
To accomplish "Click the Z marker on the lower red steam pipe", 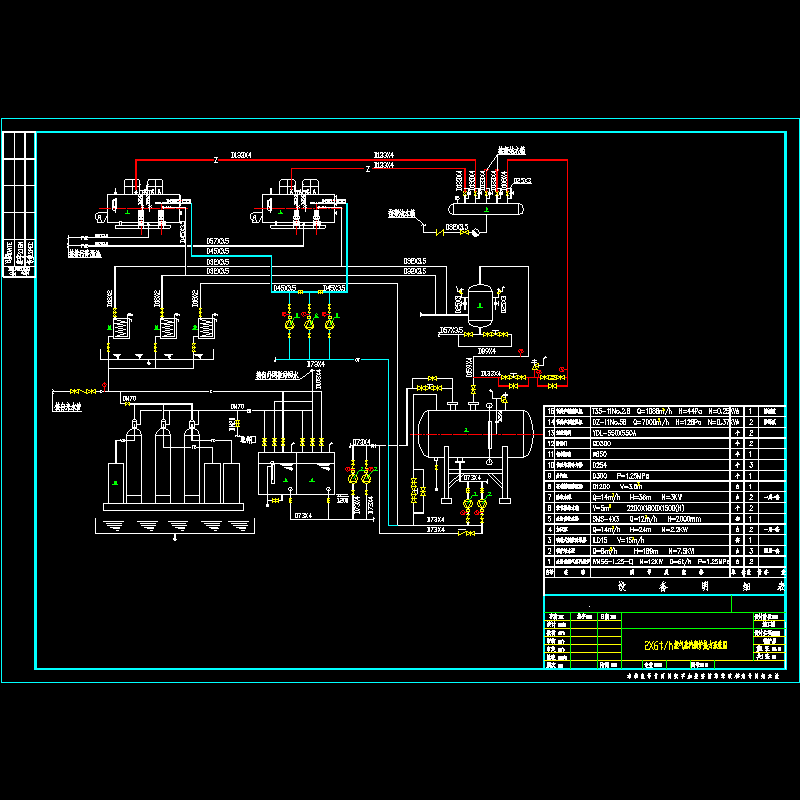I will click(368, 169).
